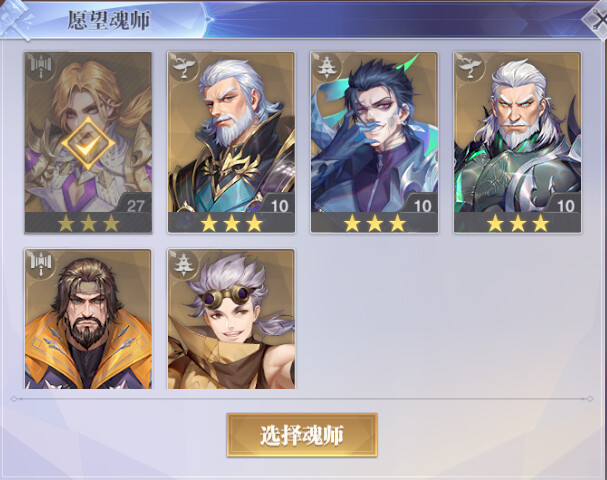Select the dark blue-haired hero card
Screen dimensions: 607x480
pyautogui.click(x=374, y=143)
